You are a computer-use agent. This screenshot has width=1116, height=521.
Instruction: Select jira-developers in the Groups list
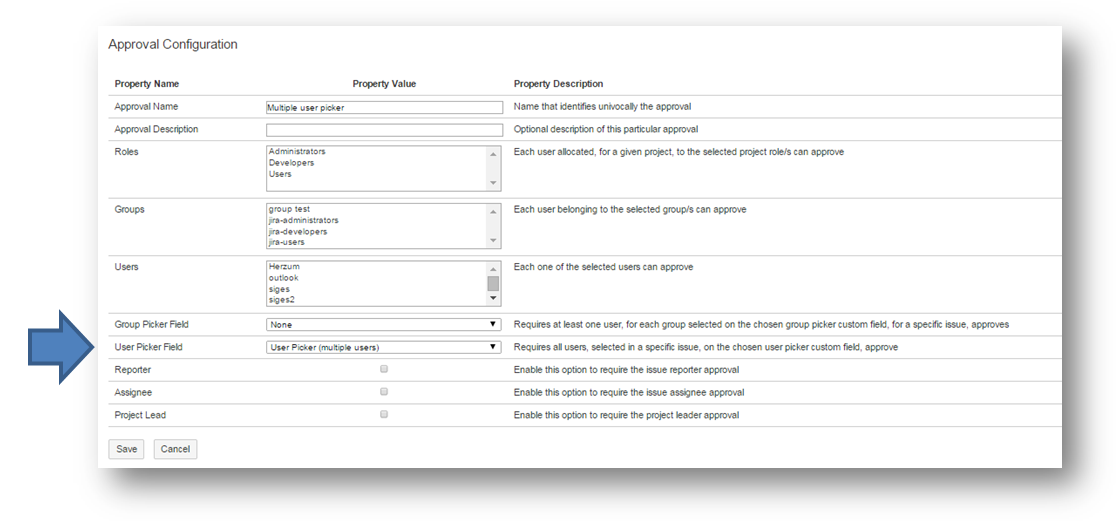pos(298,231)
